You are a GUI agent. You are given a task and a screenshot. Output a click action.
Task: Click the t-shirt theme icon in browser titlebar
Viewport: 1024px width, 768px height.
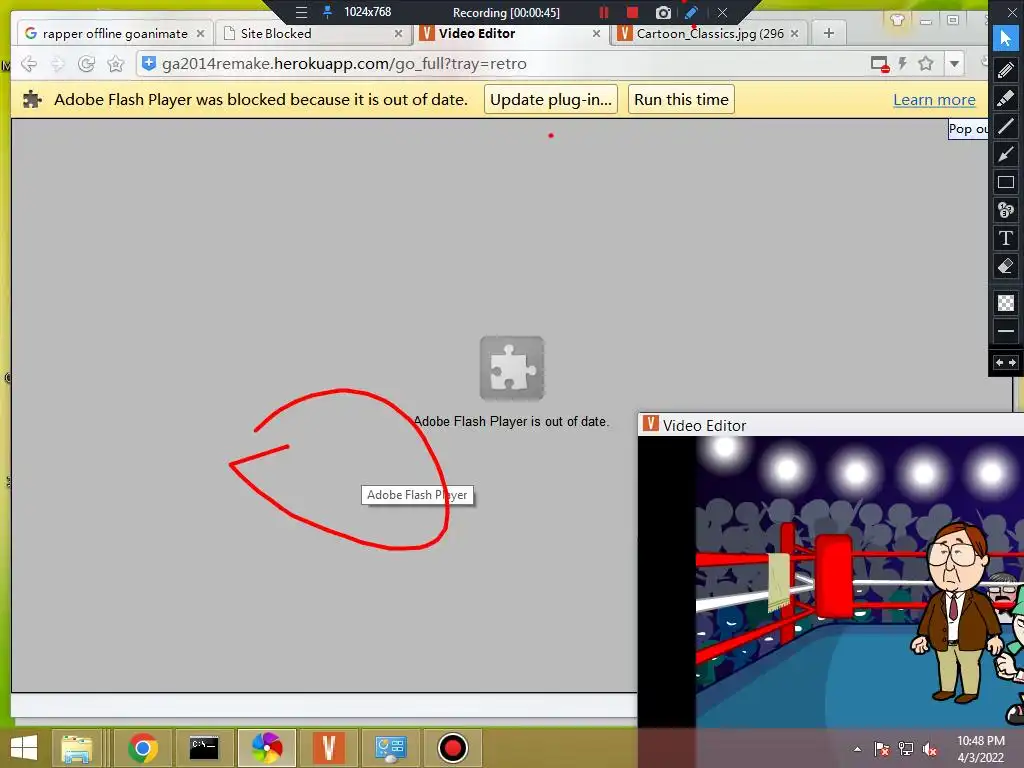click(x=897, y=20)
